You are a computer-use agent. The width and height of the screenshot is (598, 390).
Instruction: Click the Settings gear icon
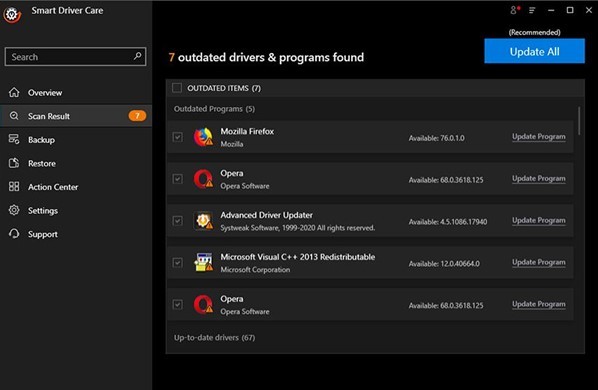14,210
